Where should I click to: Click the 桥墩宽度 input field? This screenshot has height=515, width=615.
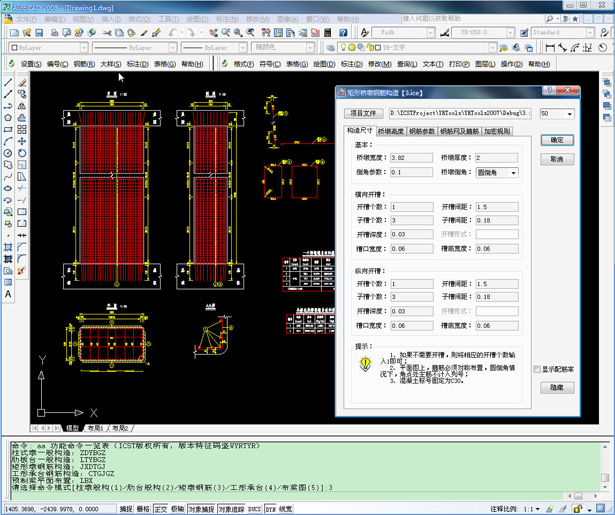[411, 158]
